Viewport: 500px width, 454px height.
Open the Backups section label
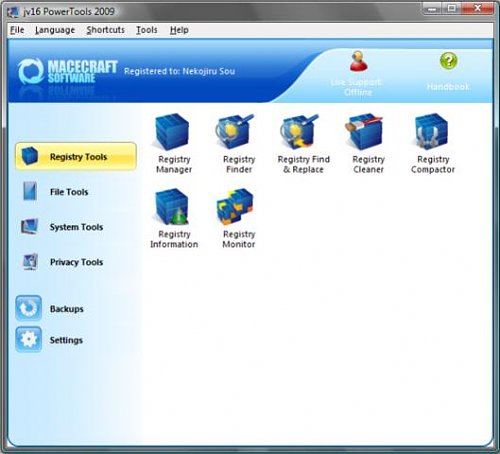pyautogui.click(x=67, y=309)
